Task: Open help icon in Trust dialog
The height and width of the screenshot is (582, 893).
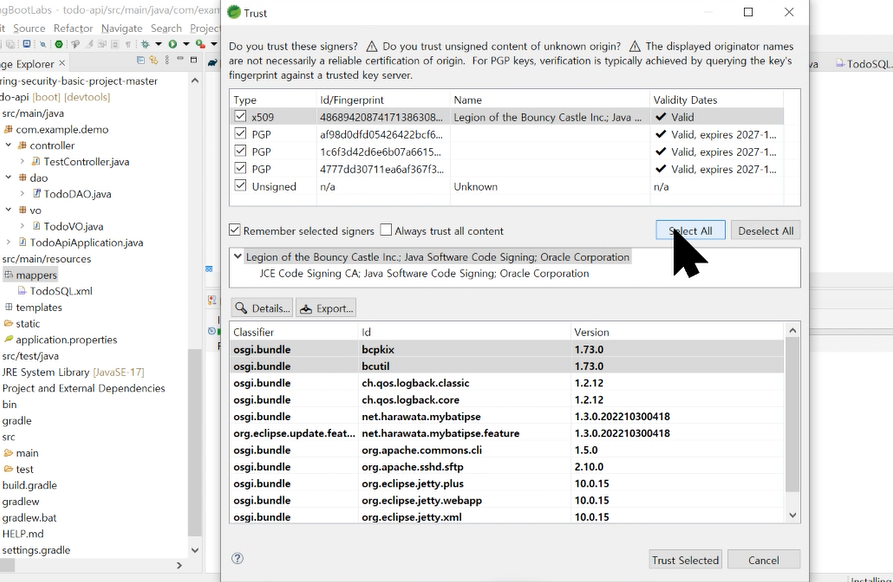Action: 237,558
